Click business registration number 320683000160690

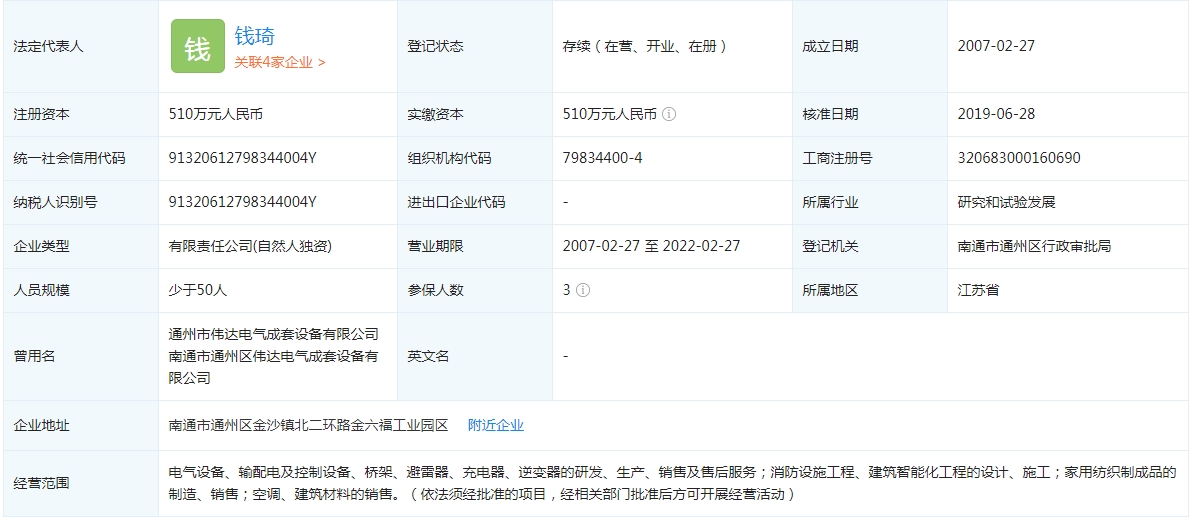(x=1018, y=158)
